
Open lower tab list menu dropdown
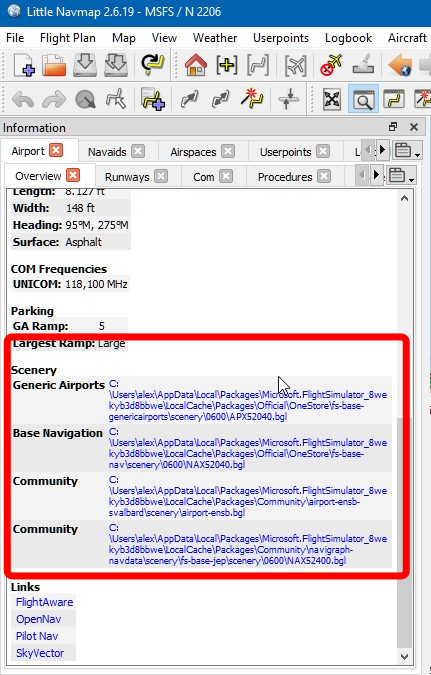click(x=401, y=176)
